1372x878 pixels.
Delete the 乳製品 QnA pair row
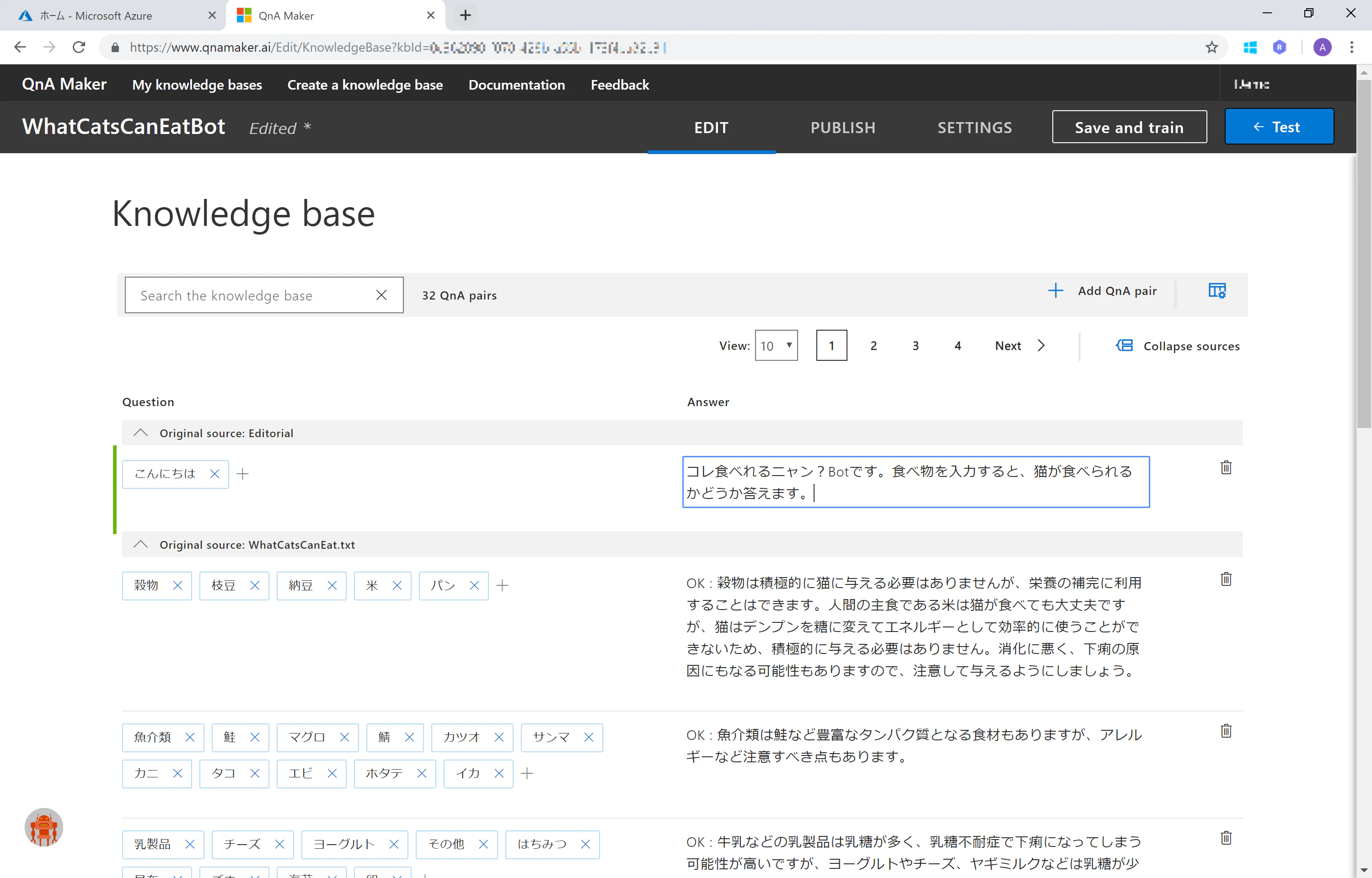pos(1226,838)
